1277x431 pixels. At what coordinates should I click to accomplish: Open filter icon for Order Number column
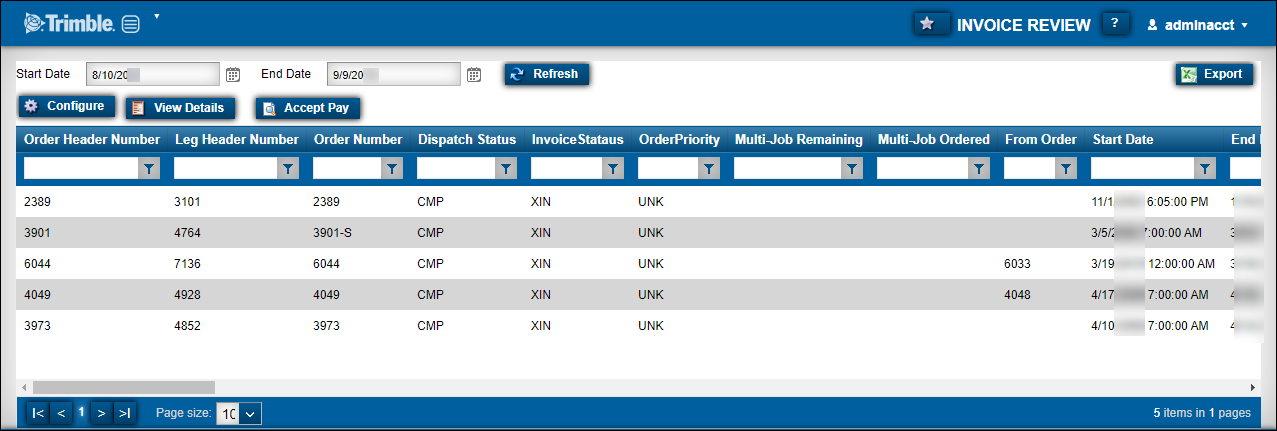click(392, 171)
